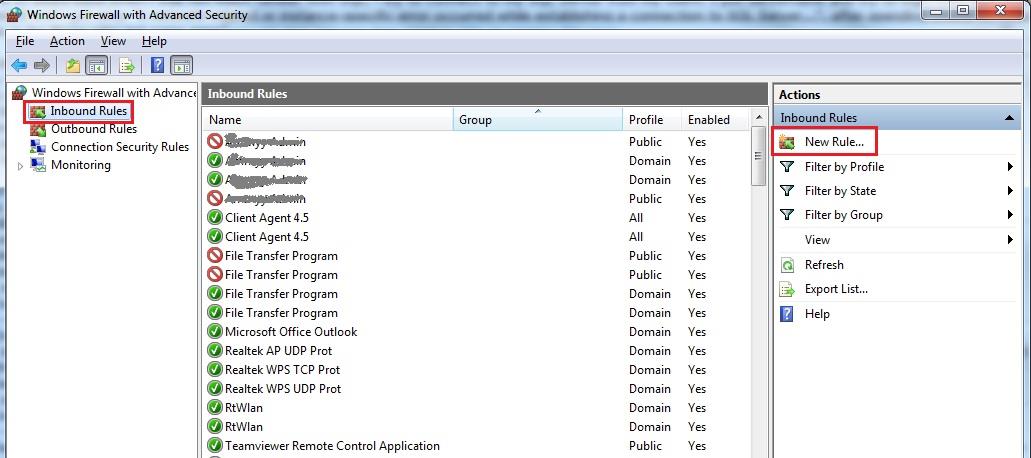Click the allow icon for Realtek WPS TCP Prot
Viewport: 1031px width, 458px height.
[214, 370]
